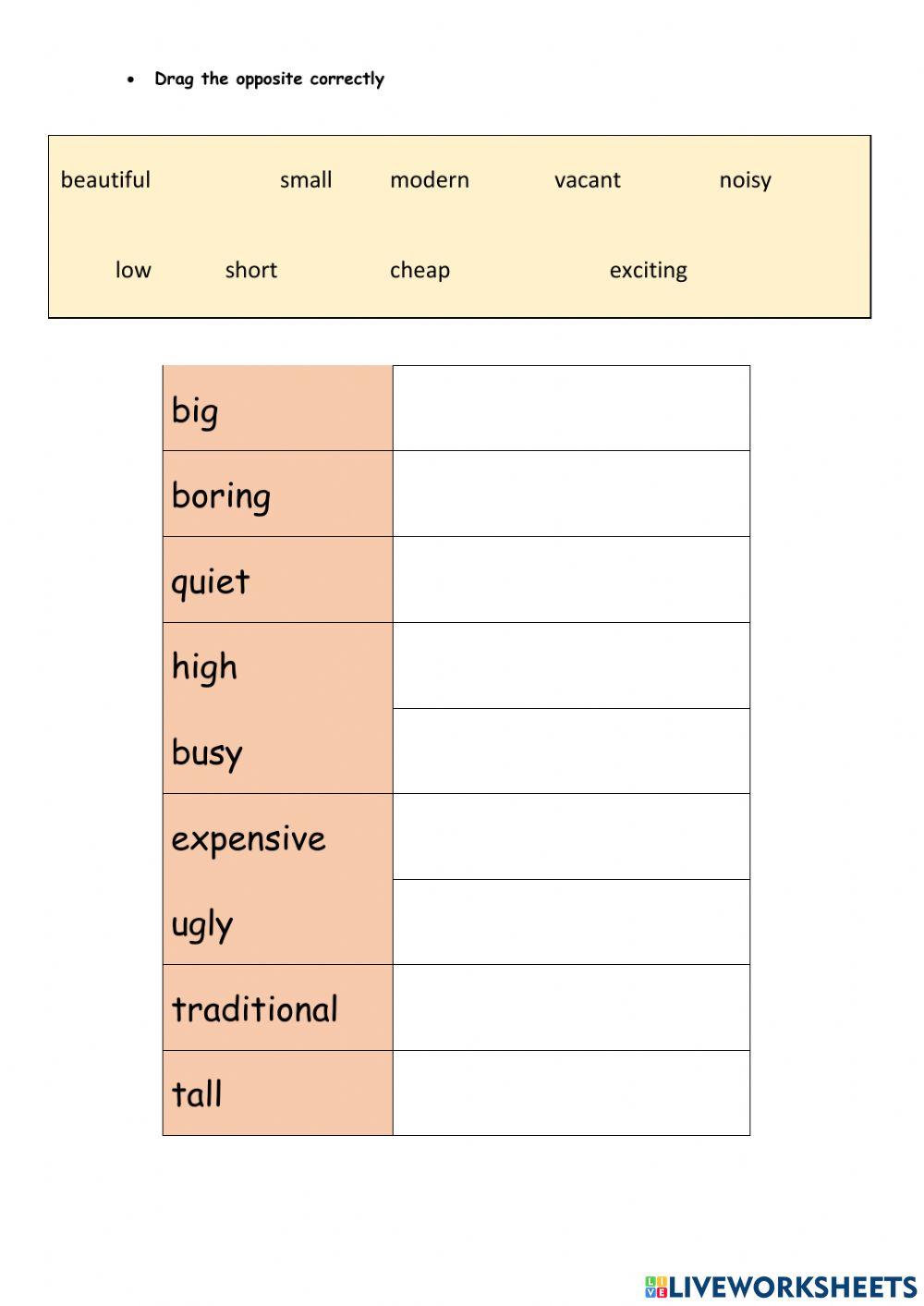Click the 'noisy' word tile
The height and width of the screenshot is (1306, 924).
[x=745, y=180]
